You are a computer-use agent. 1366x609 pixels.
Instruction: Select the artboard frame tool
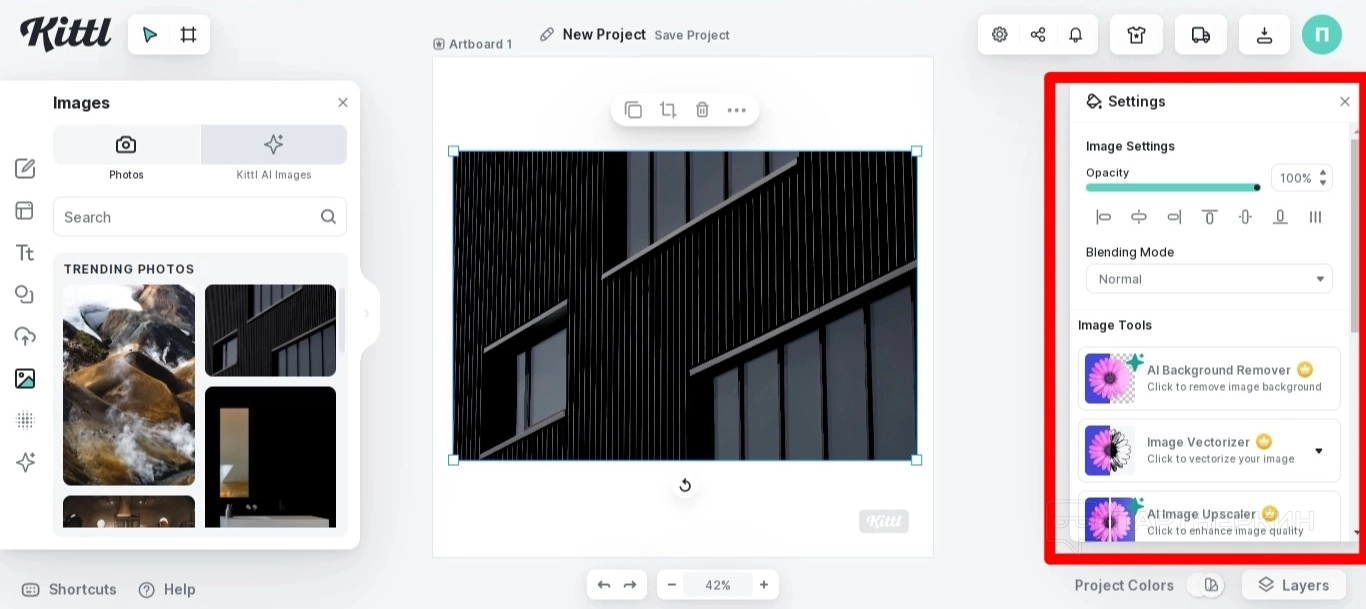tap(188, 35)
